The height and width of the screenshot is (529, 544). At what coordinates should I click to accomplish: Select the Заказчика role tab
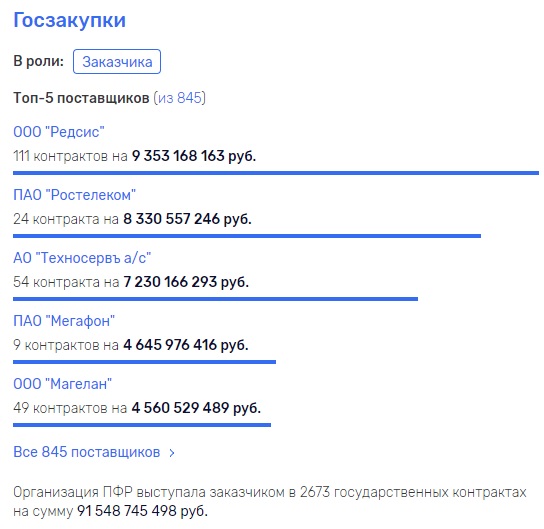[x=117, y=62]
